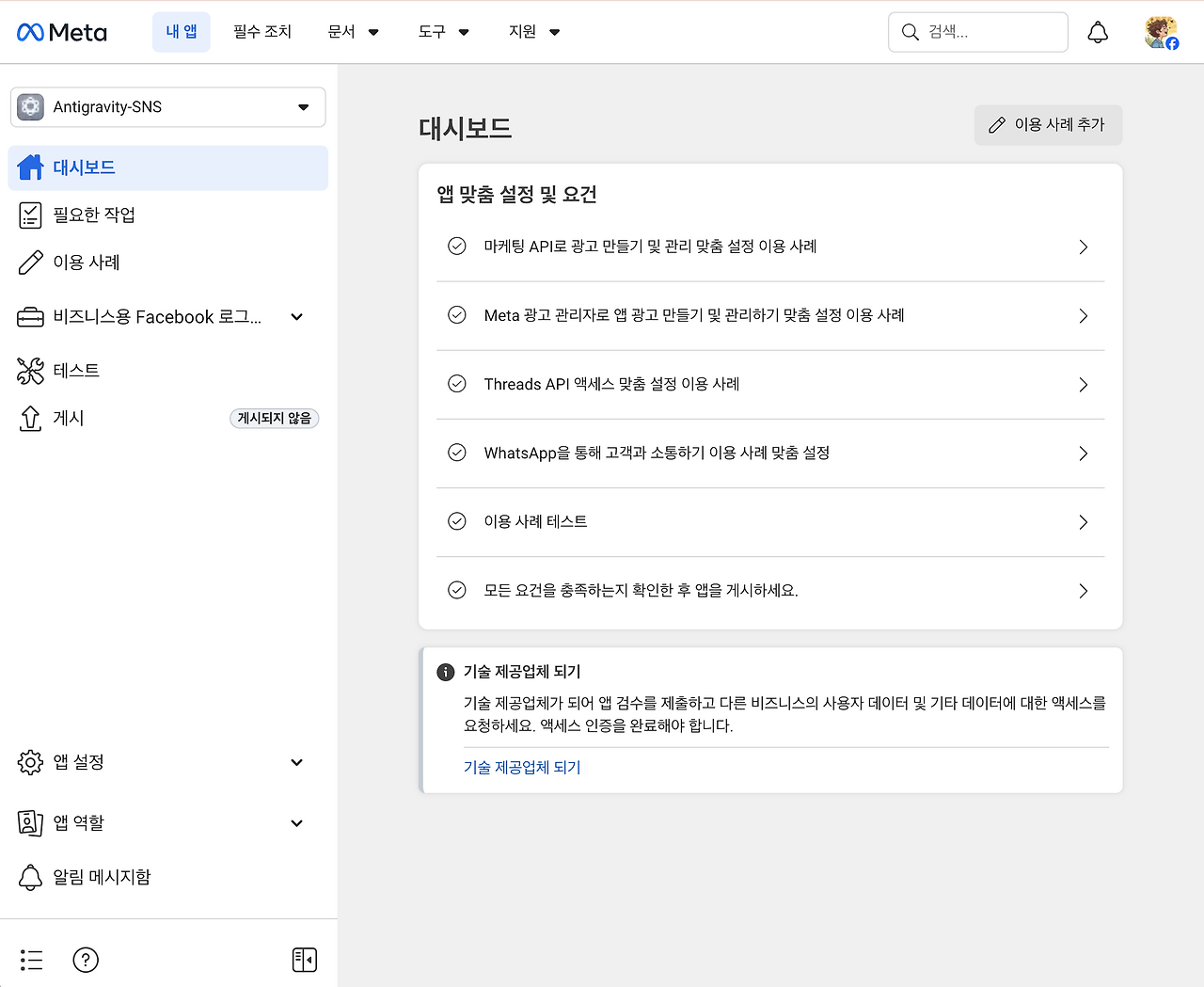Open Threads API row via its right chevron

pos(1084,384)
